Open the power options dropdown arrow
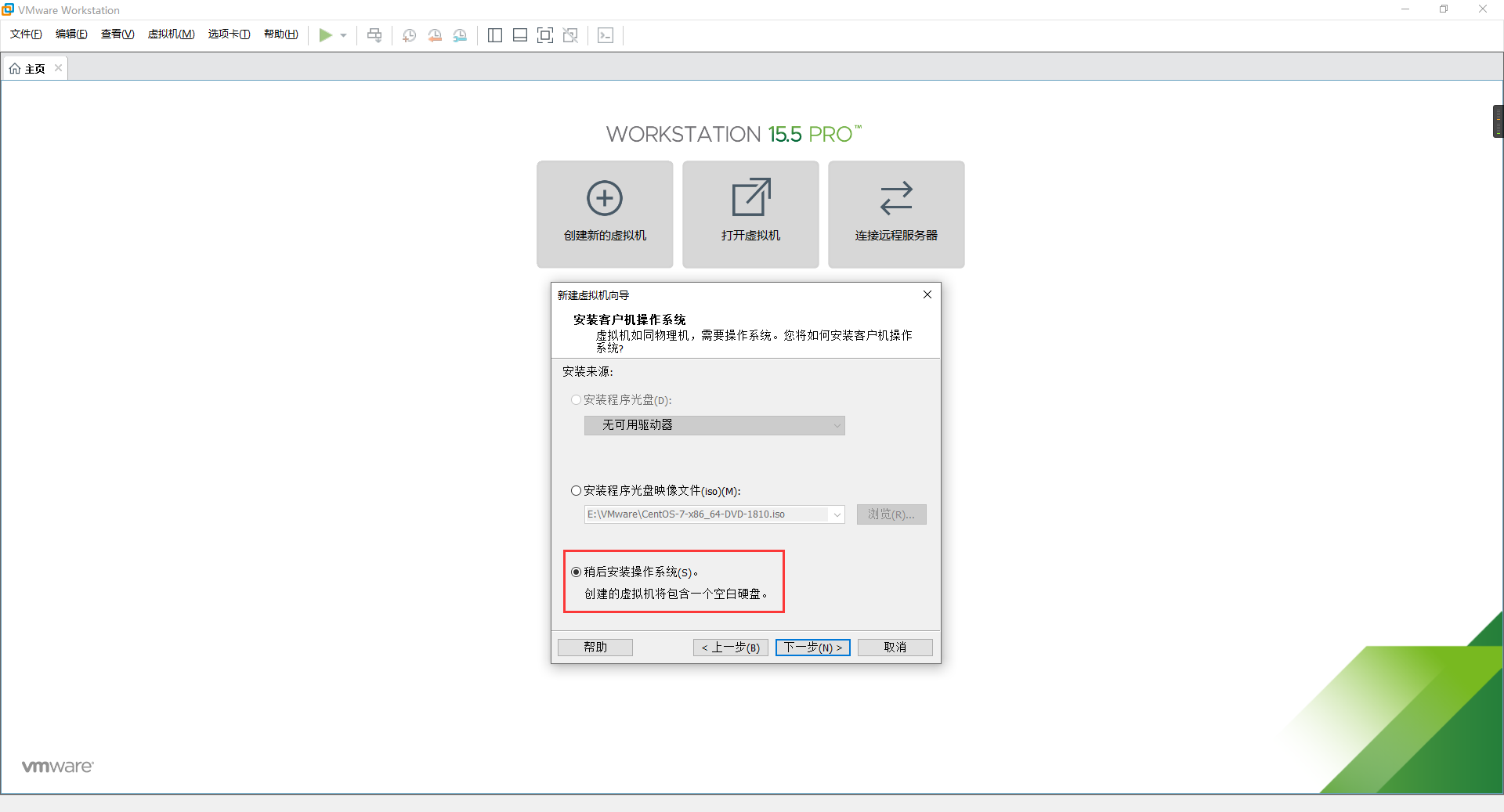This screenshot has width=1504, height=812. (343, 35)
